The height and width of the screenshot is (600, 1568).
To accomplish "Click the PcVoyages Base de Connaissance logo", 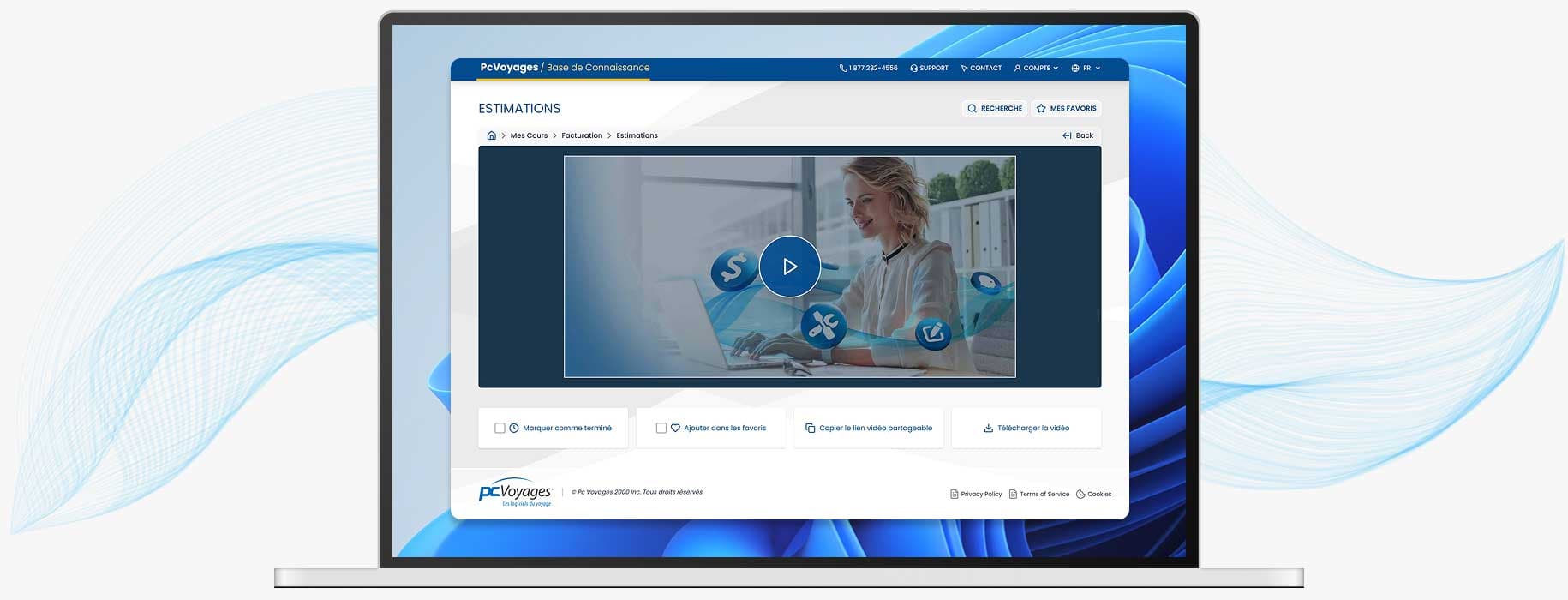I will 565,68.
